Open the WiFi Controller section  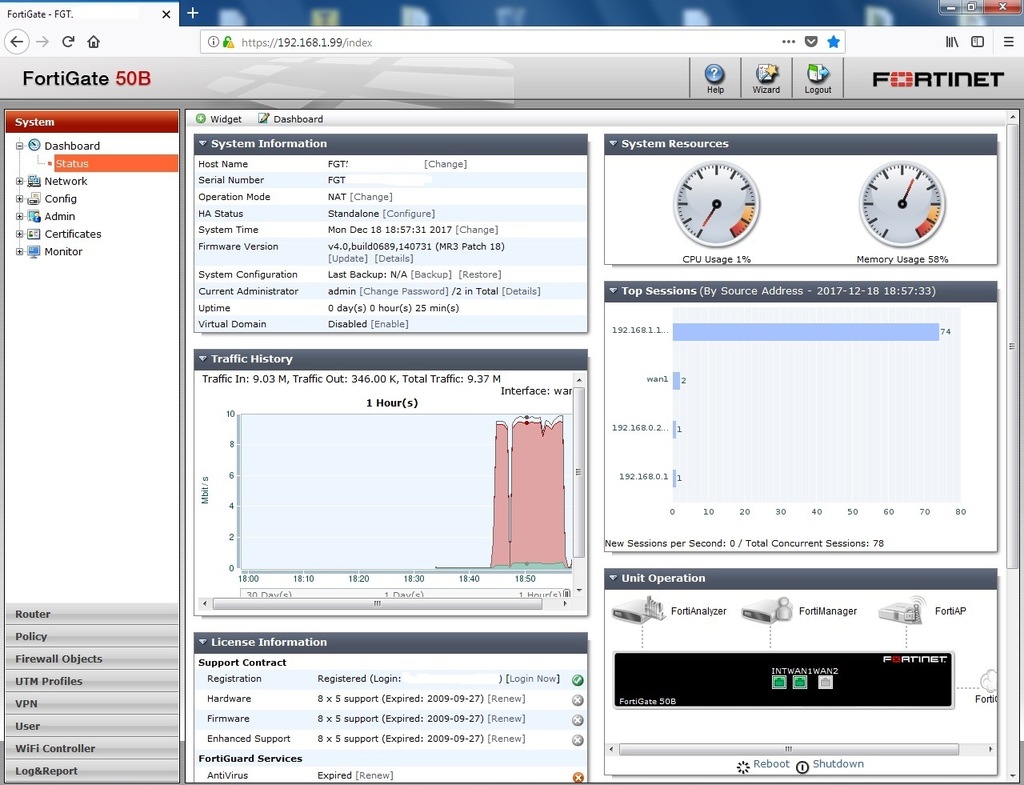(x=91, y=748)
